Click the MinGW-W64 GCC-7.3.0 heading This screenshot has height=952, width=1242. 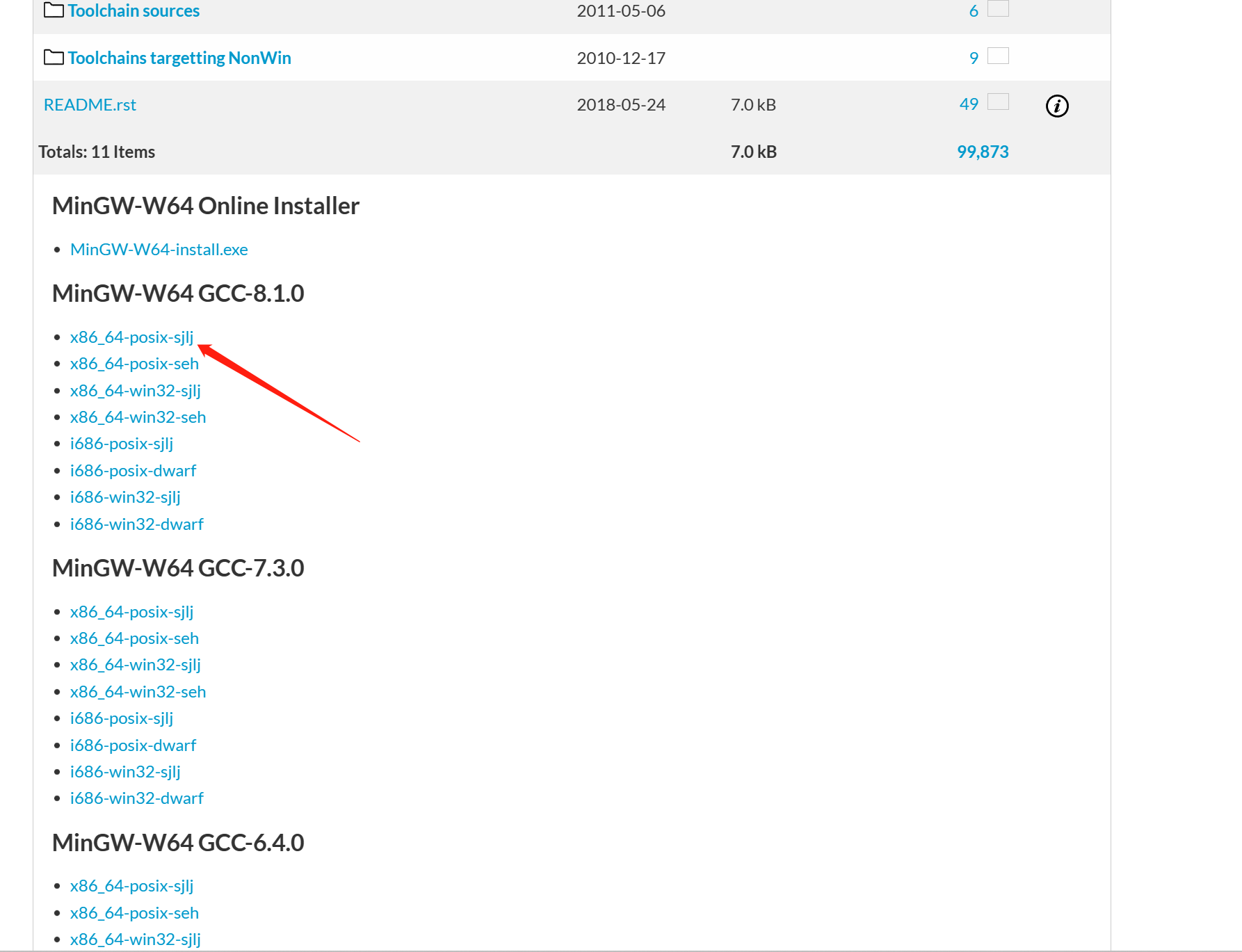coord(178,568)
